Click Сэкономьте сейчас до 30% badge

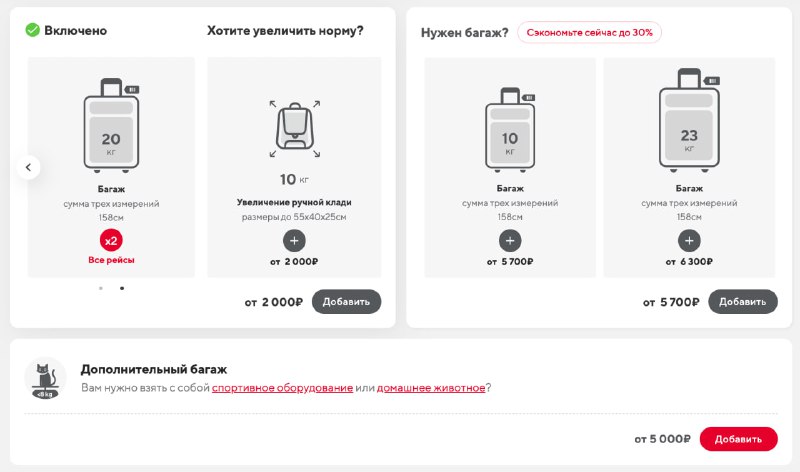(589, 32)
